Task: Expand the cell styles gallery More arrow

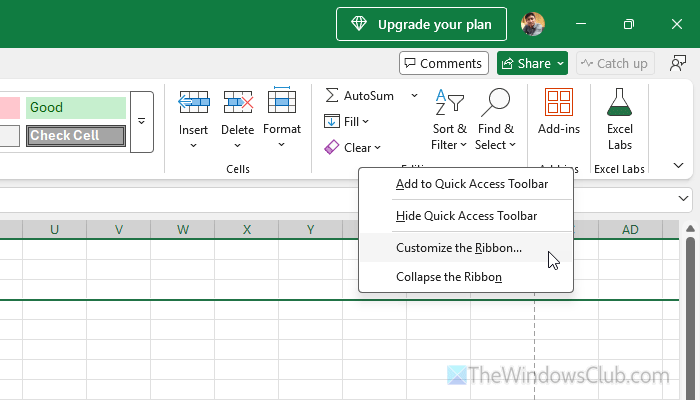Action: [142, 122]
